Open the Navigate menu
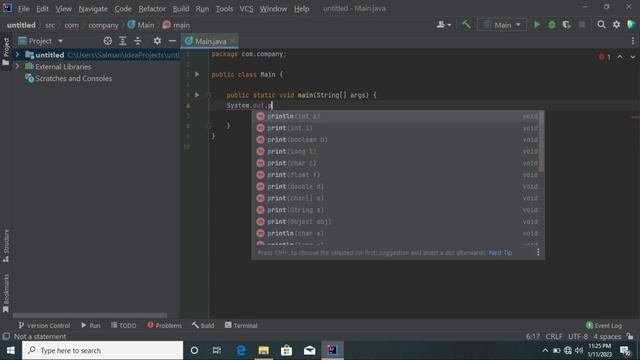The image size is (640, 360). click(x=93, y=9)
